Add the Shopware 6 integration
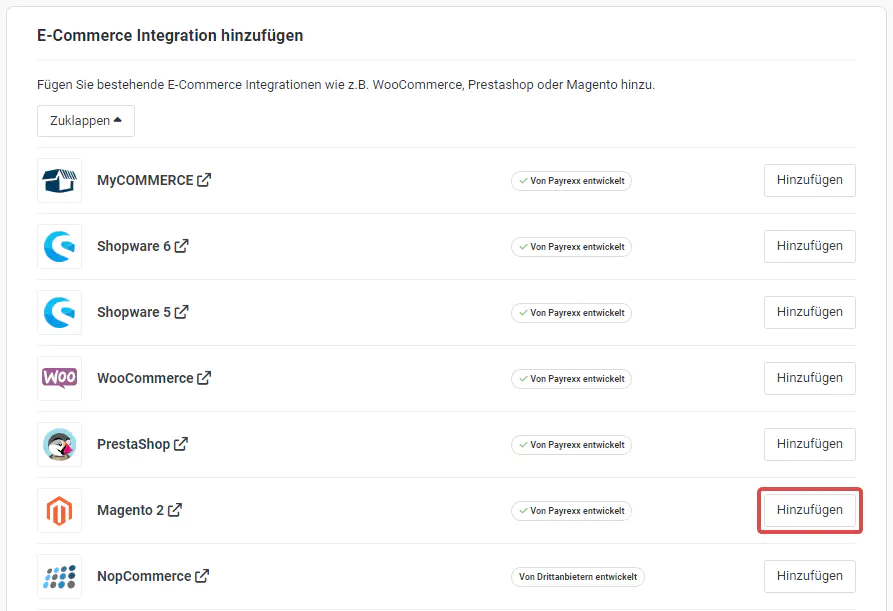Screen dimensions: 893x611 [x=809, y=246]
